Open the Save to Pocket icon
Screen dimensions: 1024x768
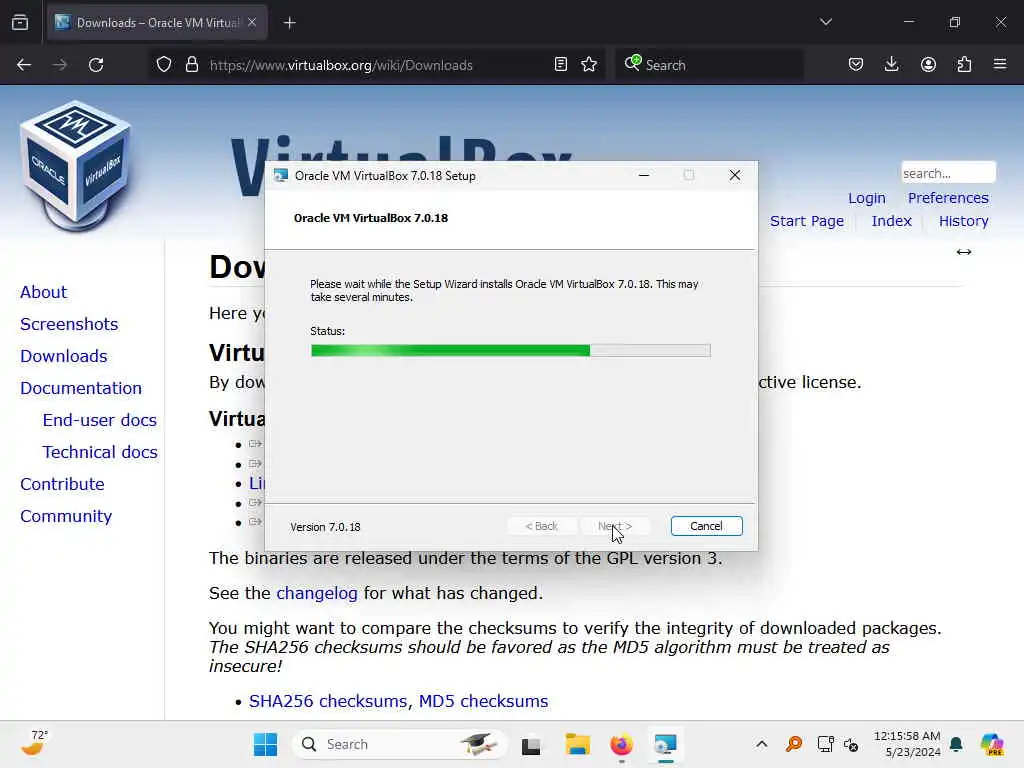tap(856, 65)
